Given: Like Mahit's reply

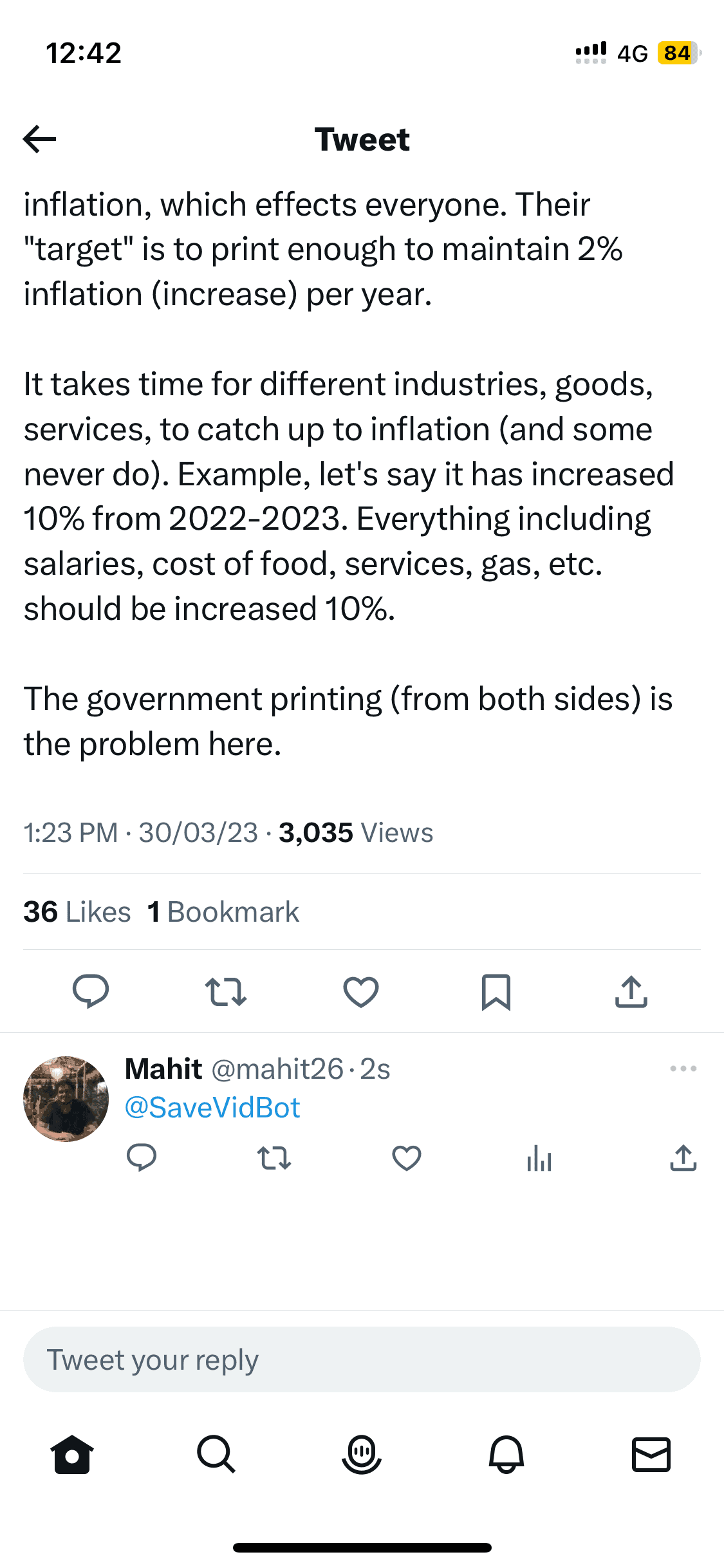Looking at the screenshot, I should coord(407,1158).
